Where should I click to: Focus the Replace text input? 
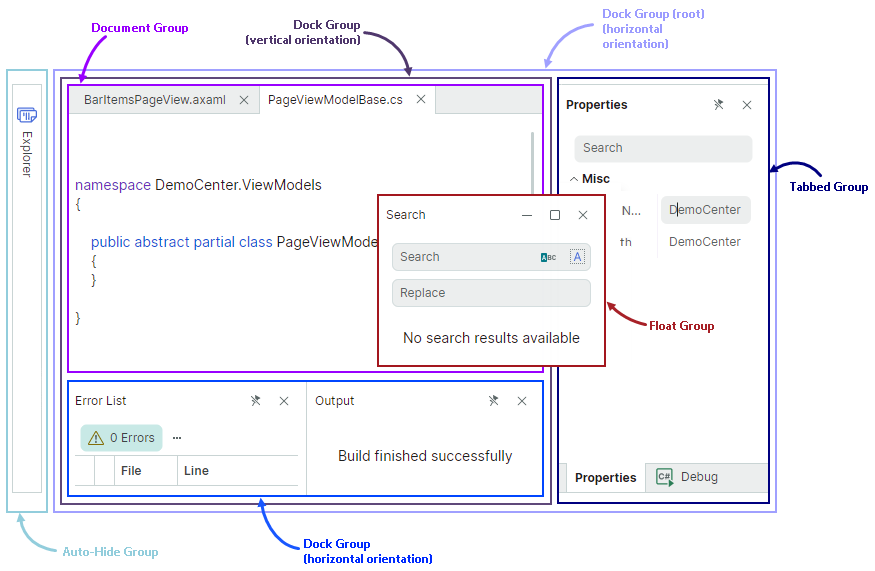point(491,293)
